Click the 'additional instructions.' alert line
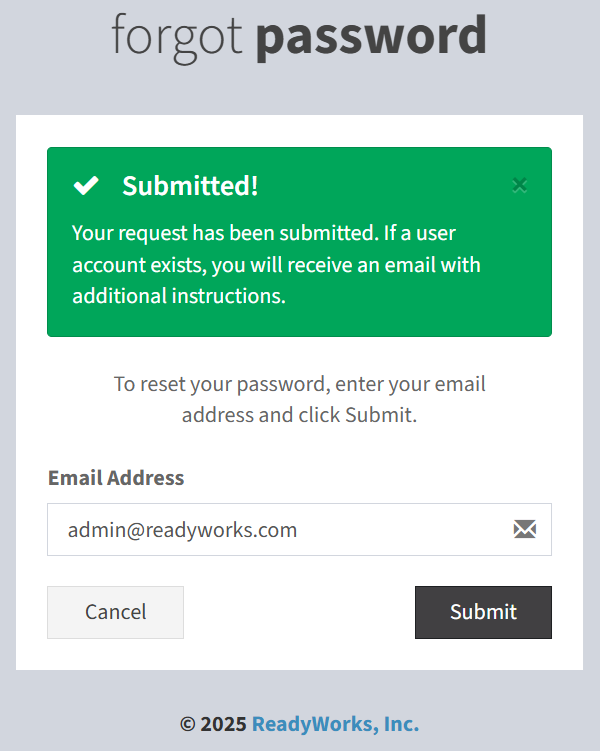Screen dimensions: 600x751 (x=179, y=296)
